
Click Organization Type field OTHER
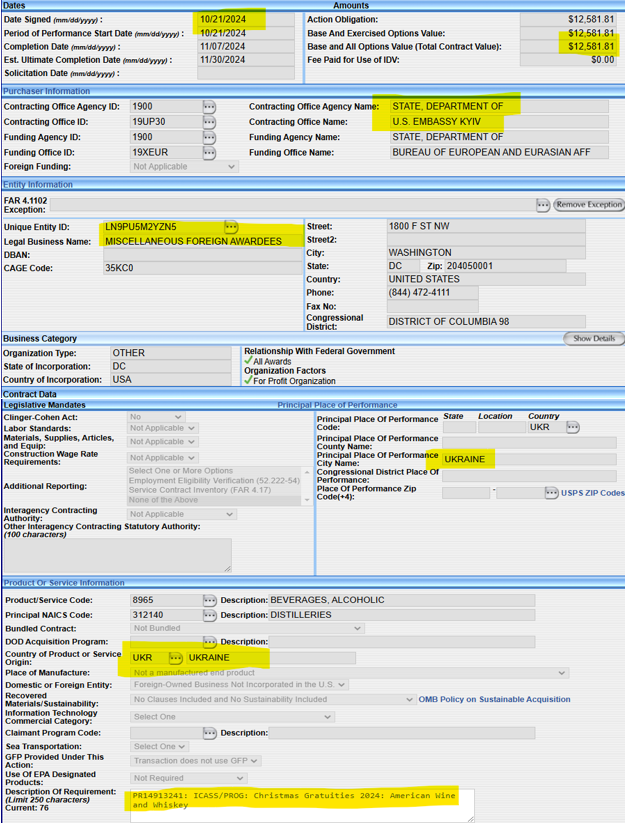pyautogui.click(x=171, y=353)
